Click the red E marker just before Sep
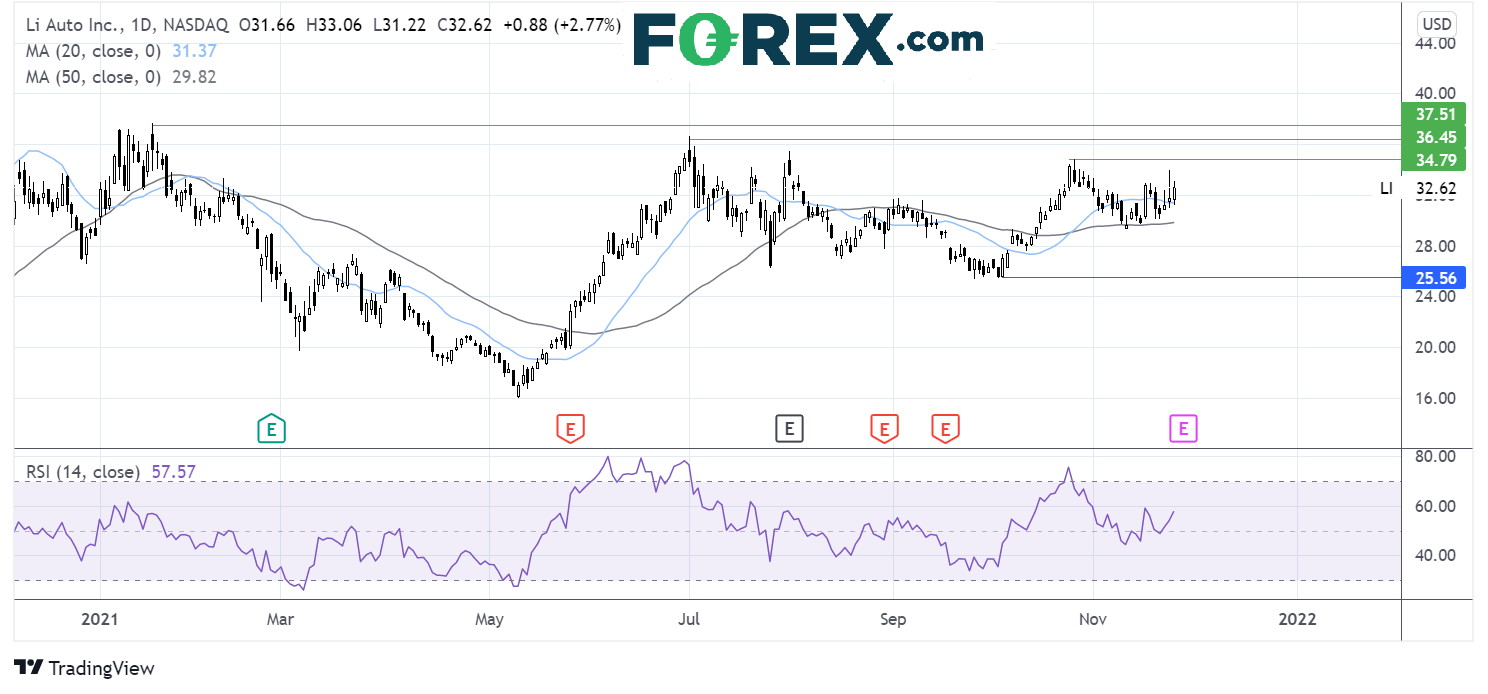Viewport: 1488px width, 694px height. point(883,429)
